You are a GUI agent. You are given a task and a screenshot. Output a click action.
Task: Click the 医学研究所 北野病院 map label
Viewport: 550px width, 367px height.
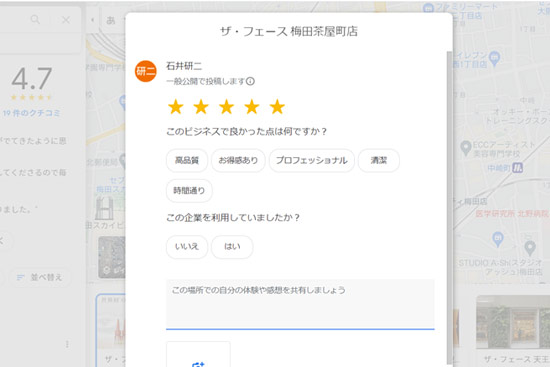512,213
